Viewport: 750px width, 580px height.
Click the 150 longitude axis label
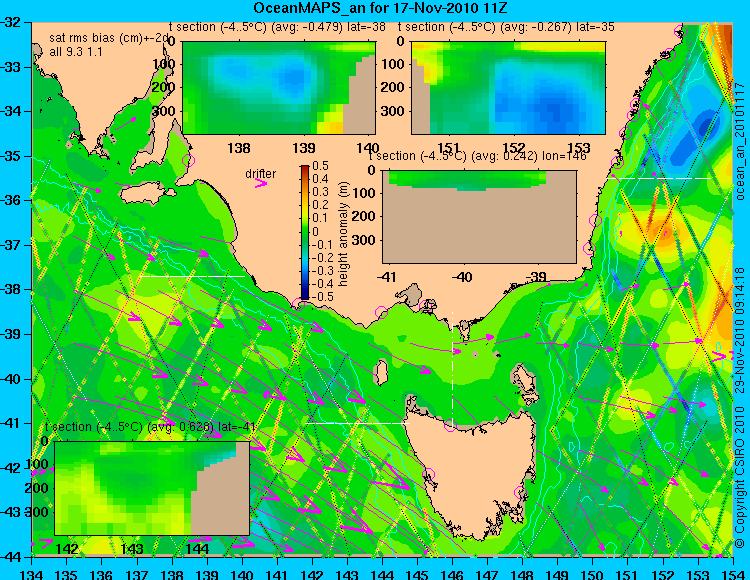[592, 574]
